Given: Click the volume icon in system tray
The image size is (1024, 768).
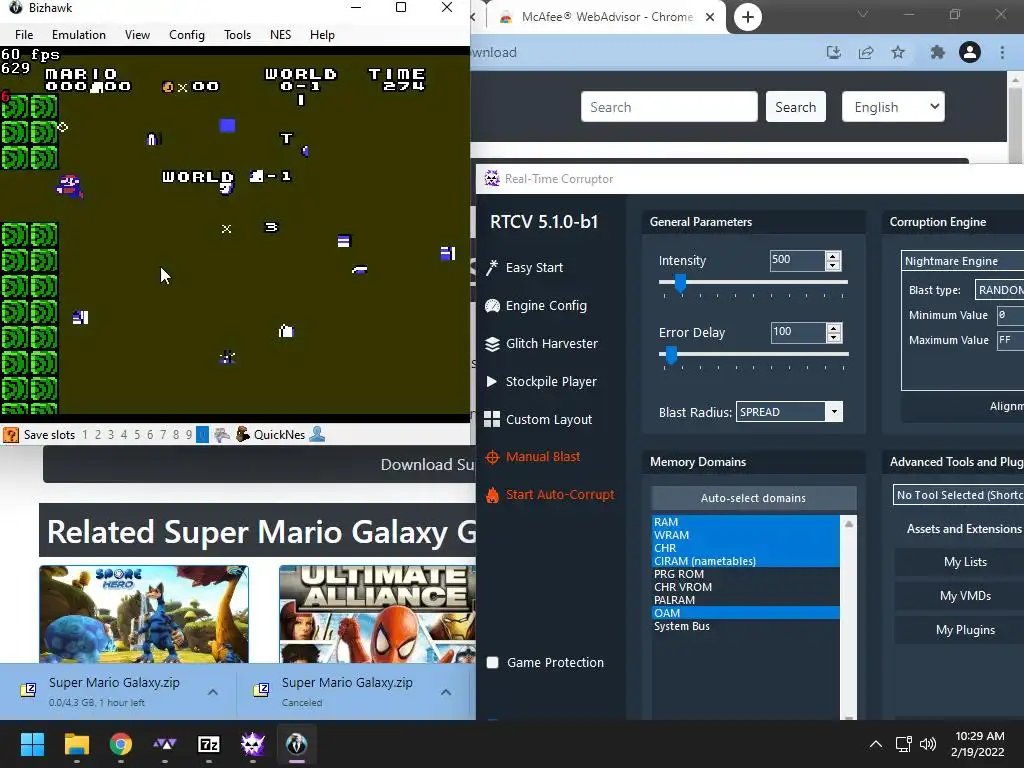Looking at the screenshot, I should [927, 744].
